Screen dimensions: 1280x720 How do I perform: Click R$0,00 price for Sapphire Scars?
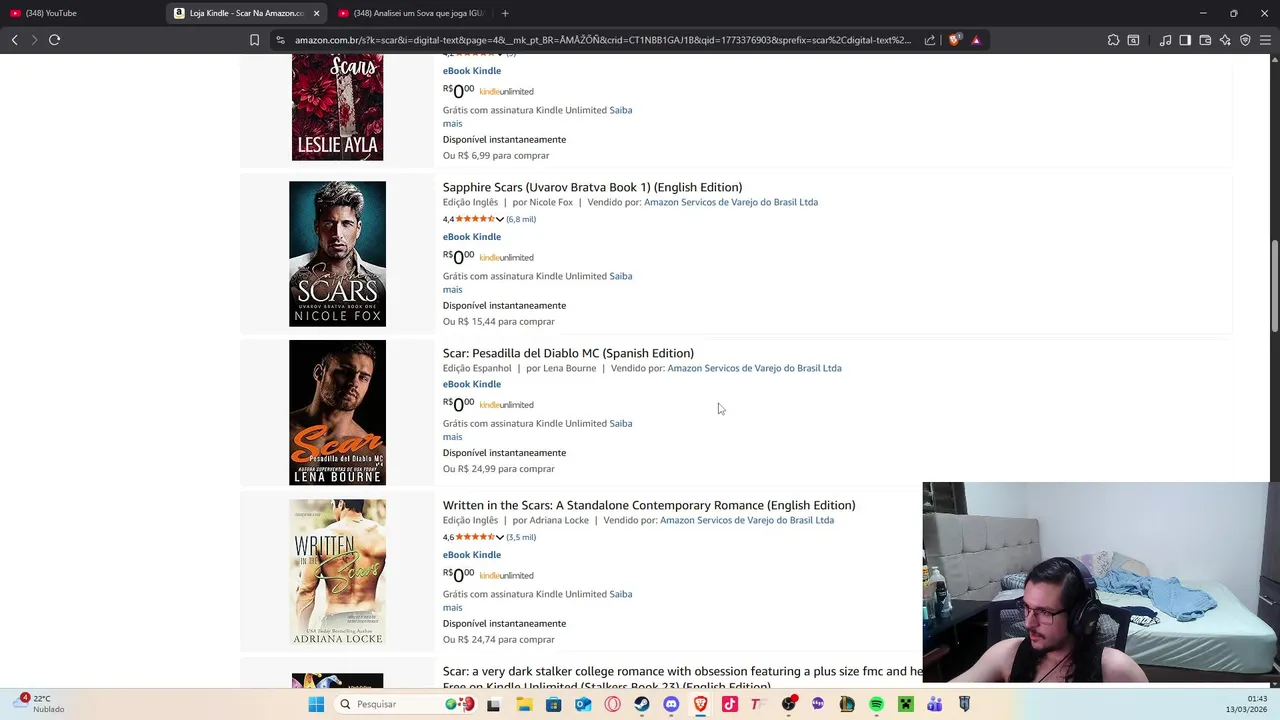pyautogui.click(x=459, y=257)
